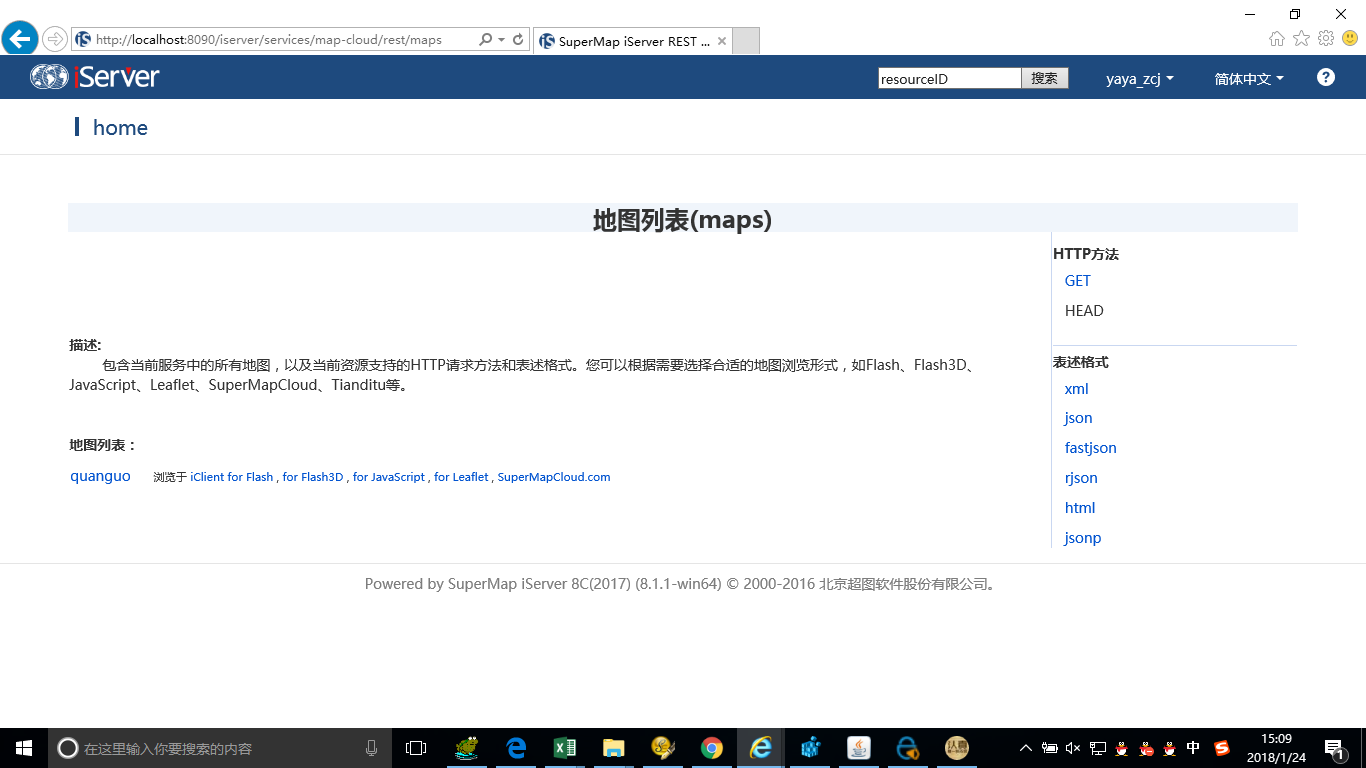
Task: Launch Google Chrome from the taskbar
Action: (x=712, y=748)
